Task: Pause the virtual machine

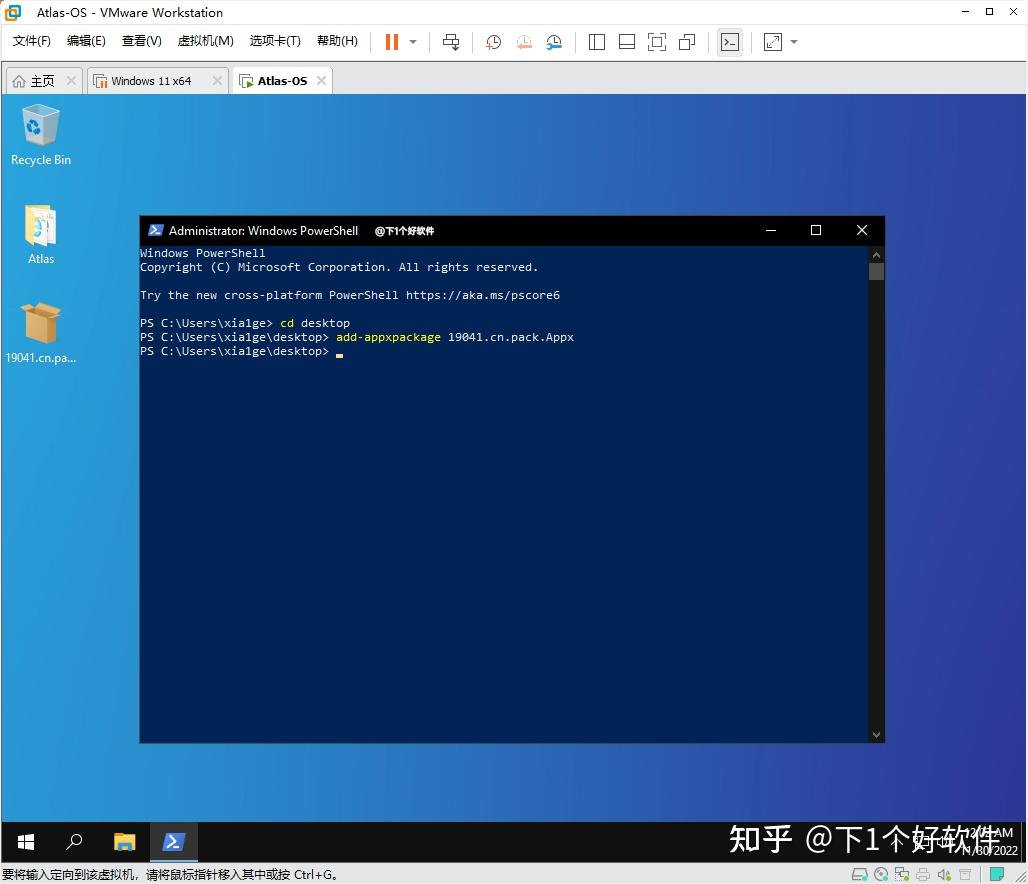Action: click(391, 42)
